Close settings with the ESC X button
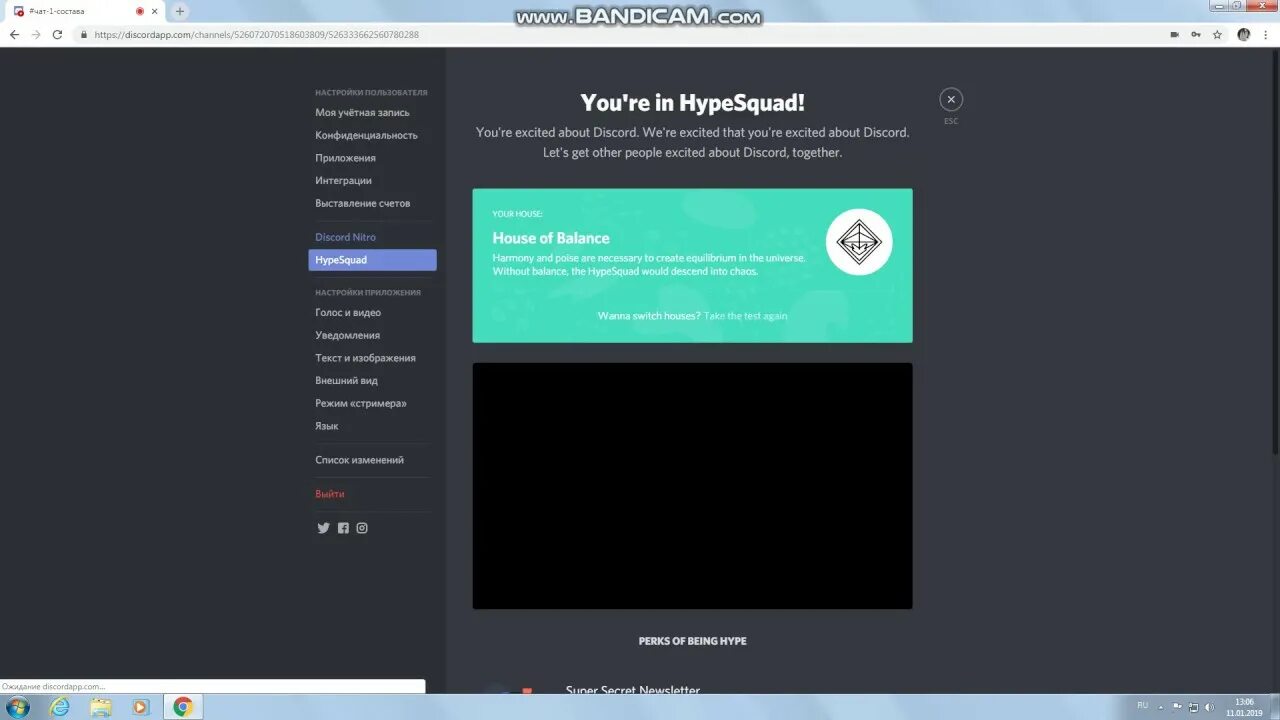Screen dimensions: 1280x720 pyautogui.click(x=951, y=99)
